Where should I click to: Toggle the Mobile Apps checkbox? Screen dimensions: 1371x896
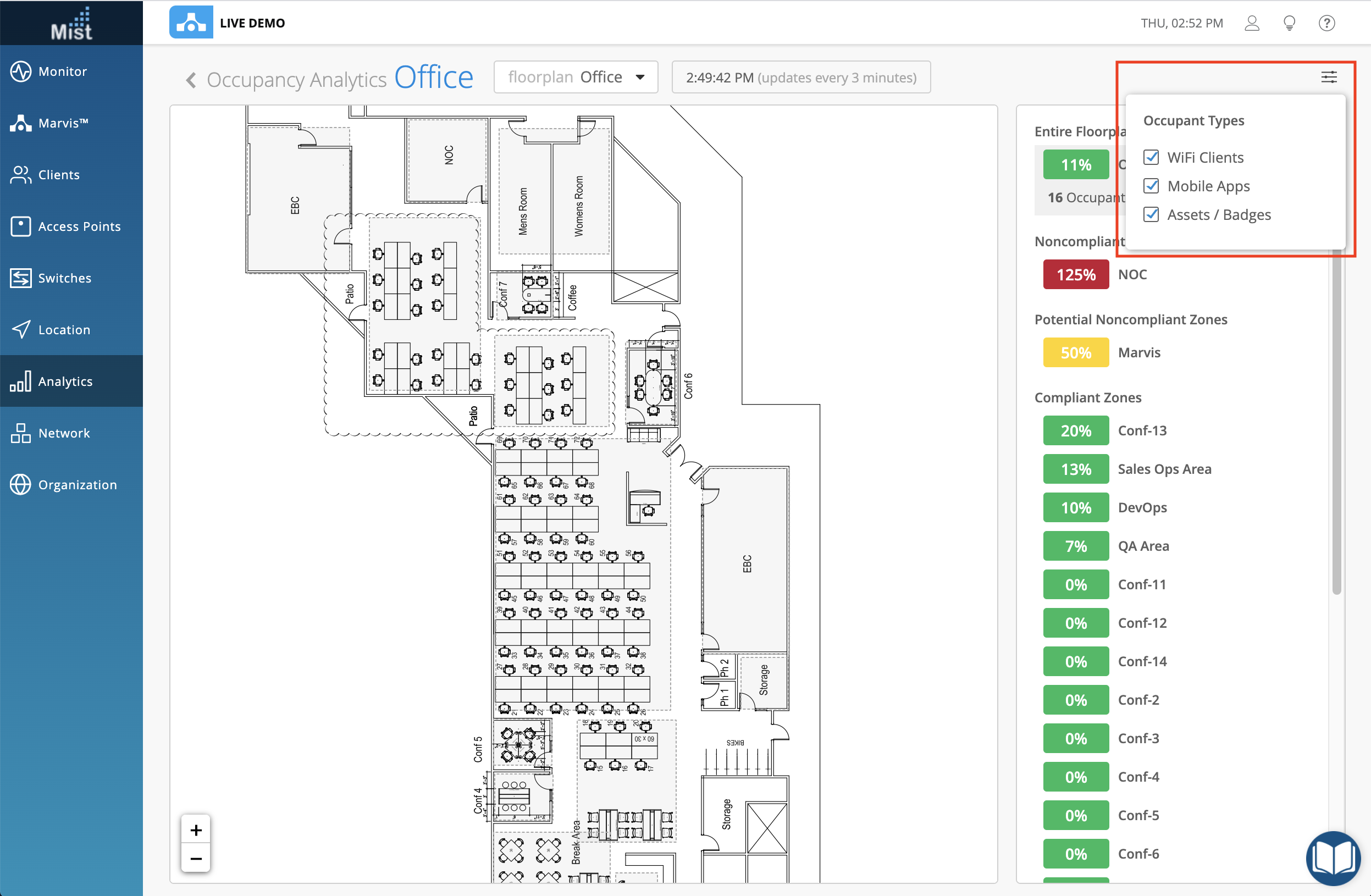click(x=1151, y=186)
